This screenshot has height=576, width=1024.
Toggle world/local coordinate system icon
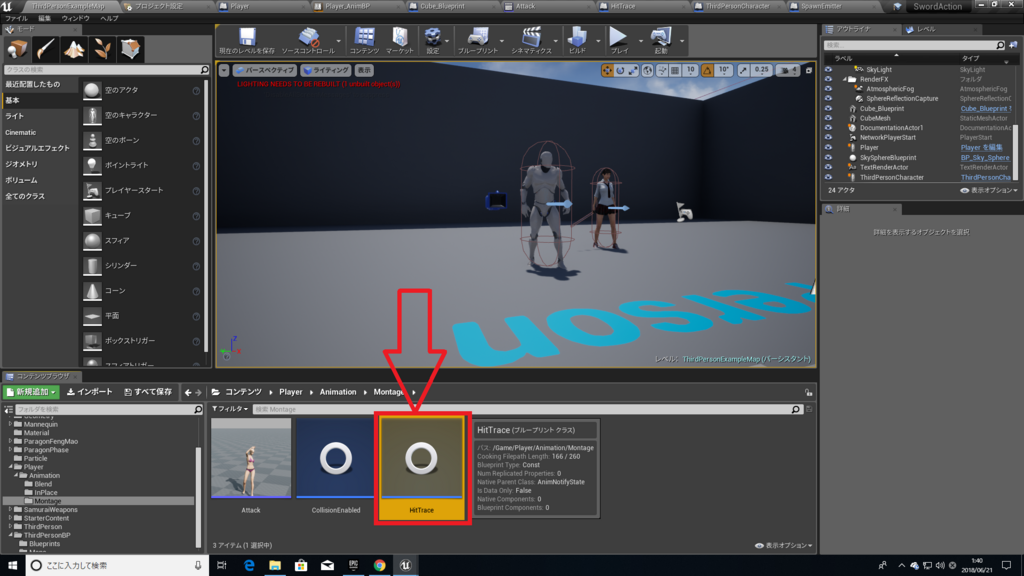pyautogui.click(x=647, y=70)
